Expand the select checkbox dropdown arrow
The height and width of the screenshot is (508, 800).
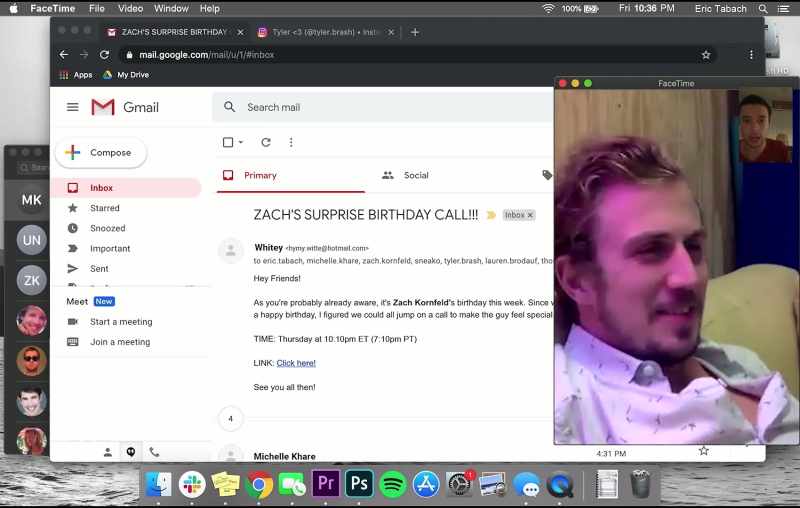tap(241, 142)
